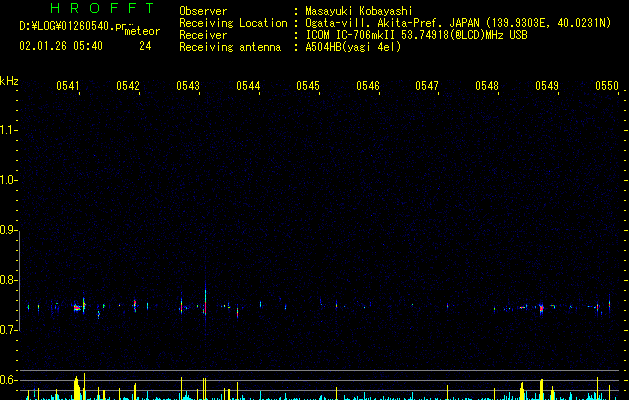Click the meteor echo near 0550

609,305
